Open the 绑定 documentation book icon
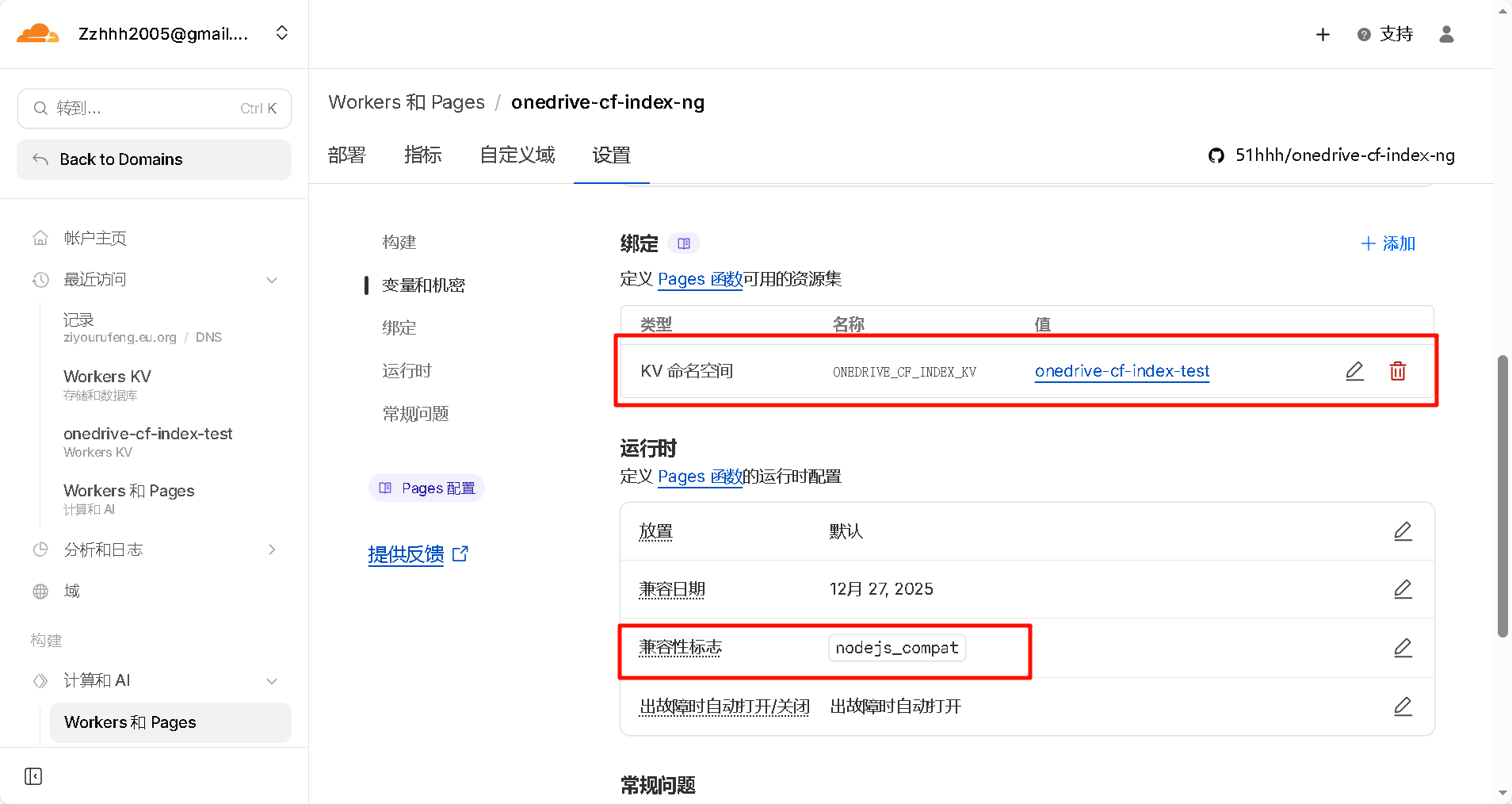The image size is (1512, 804). 684,243
